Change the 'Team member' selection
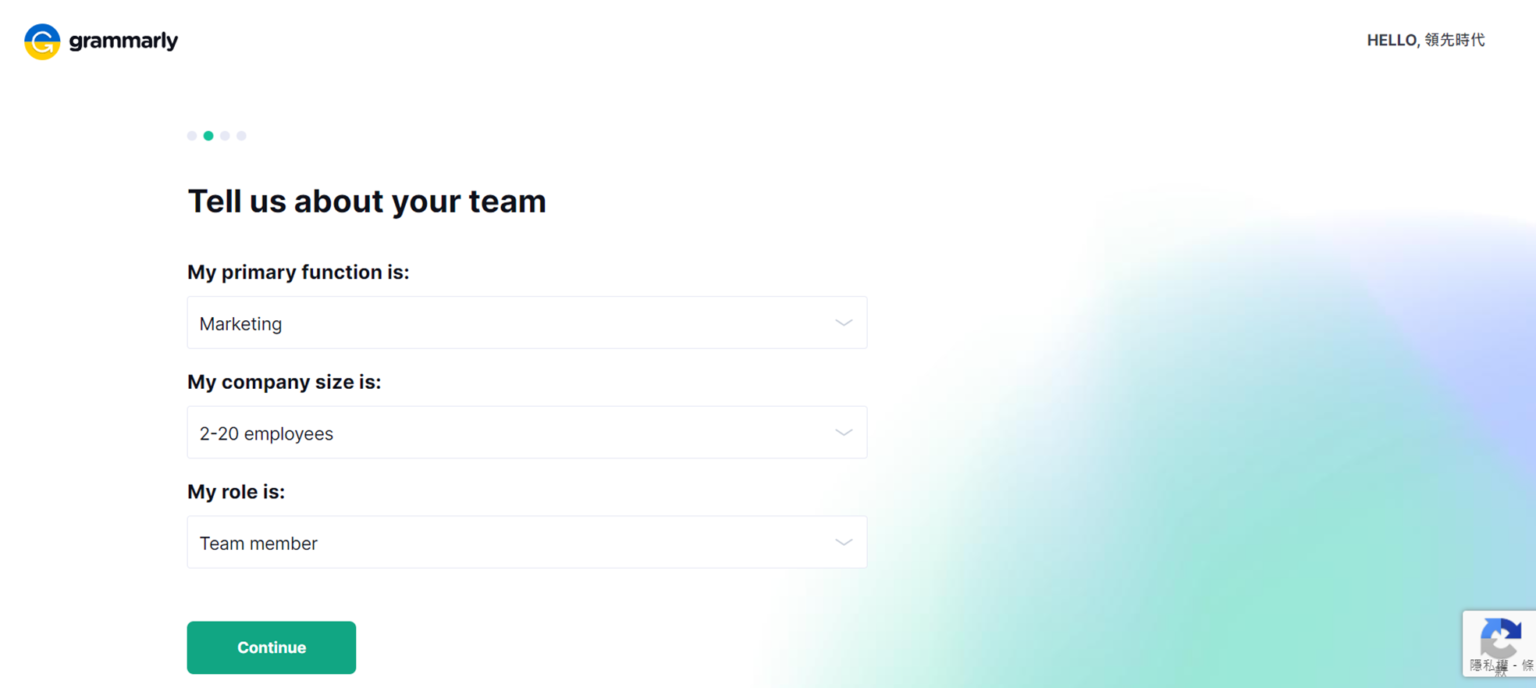 [x=527, y=541]
